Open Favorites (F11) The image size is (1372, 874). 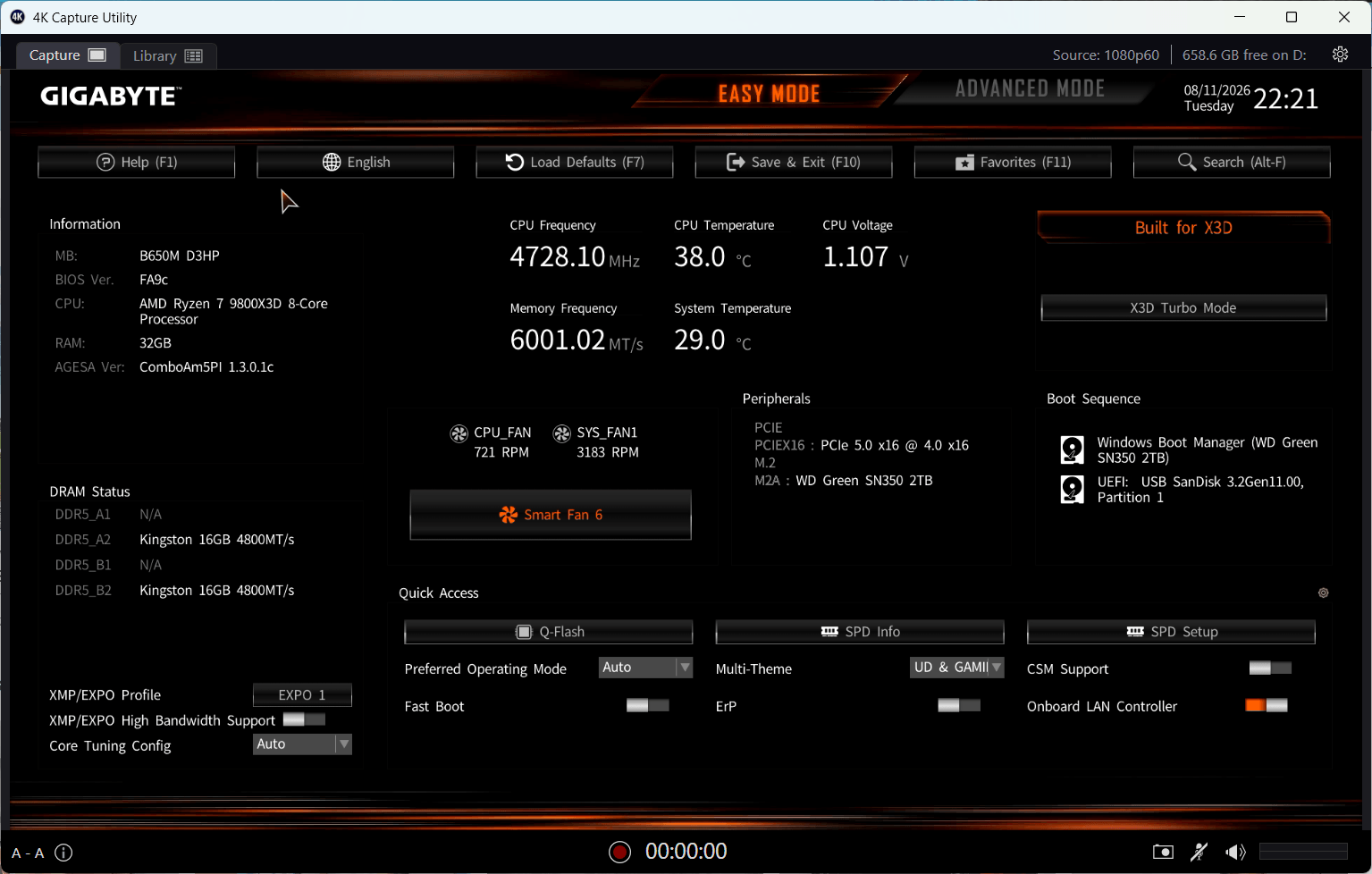[x=1013, y=162]
